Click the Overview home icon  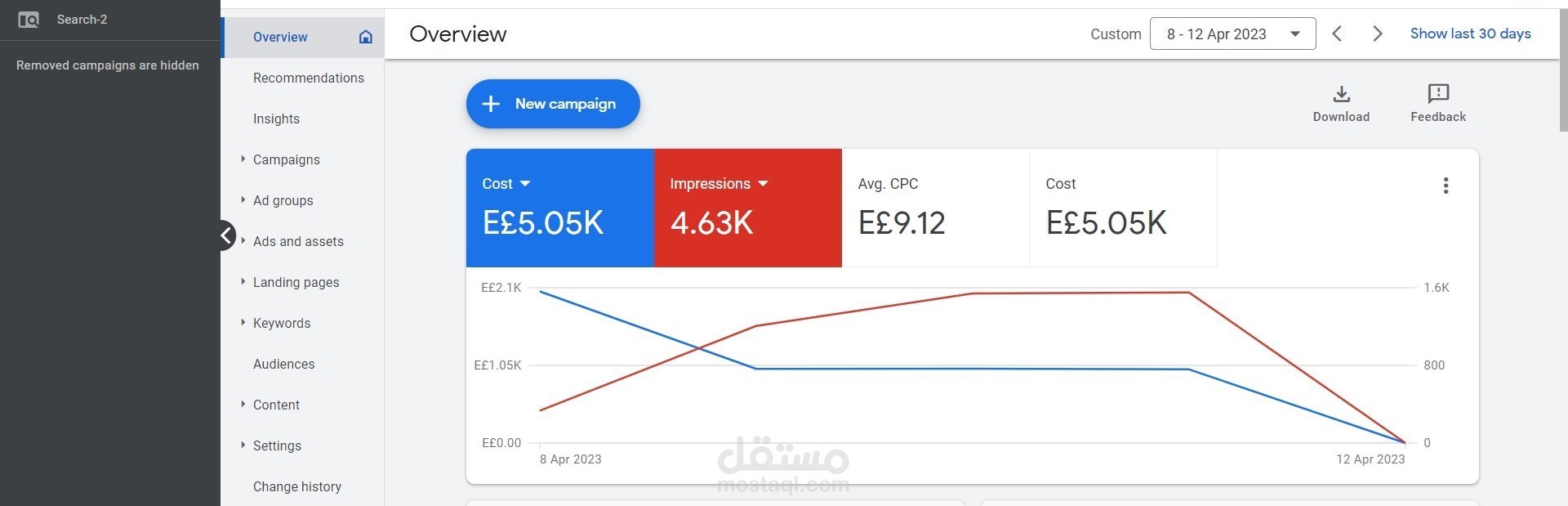point(366,37)
